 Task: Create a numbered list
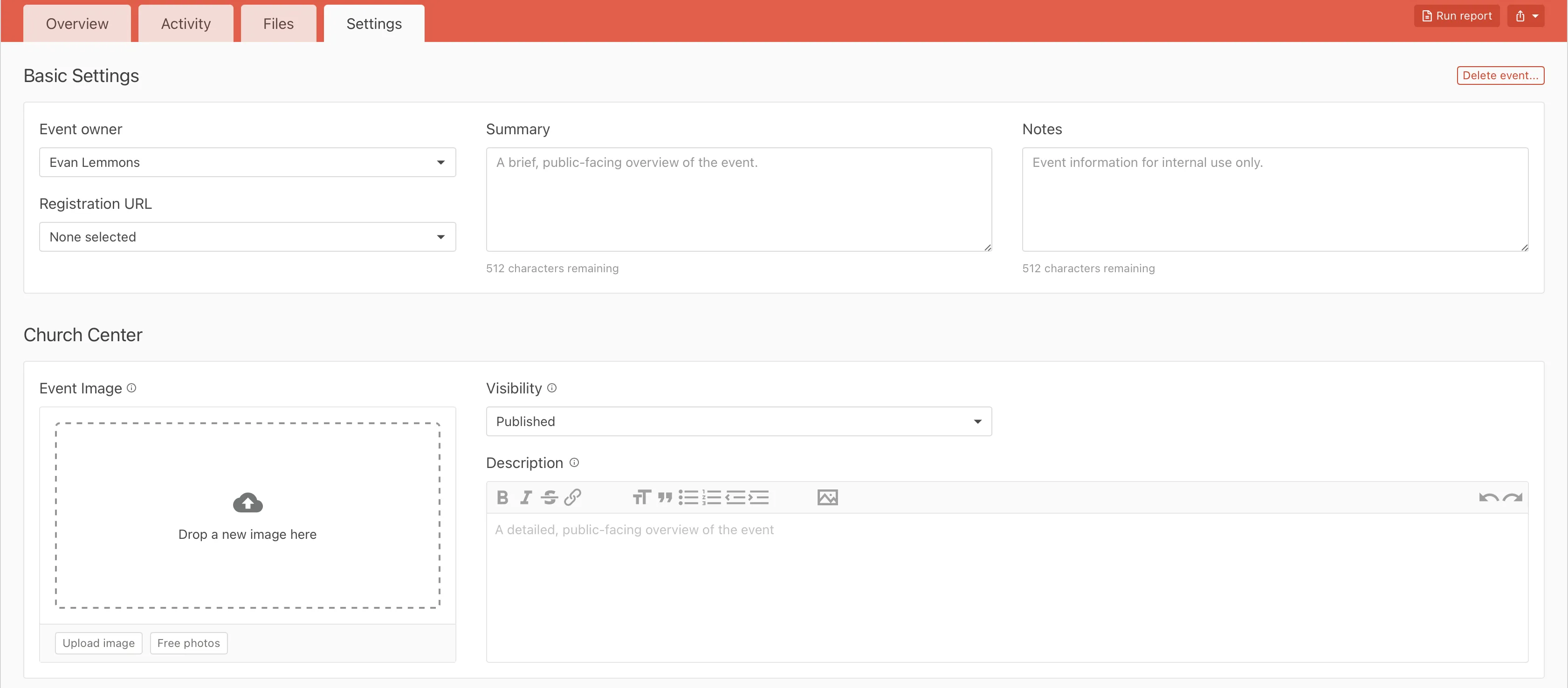click(711, 497)
